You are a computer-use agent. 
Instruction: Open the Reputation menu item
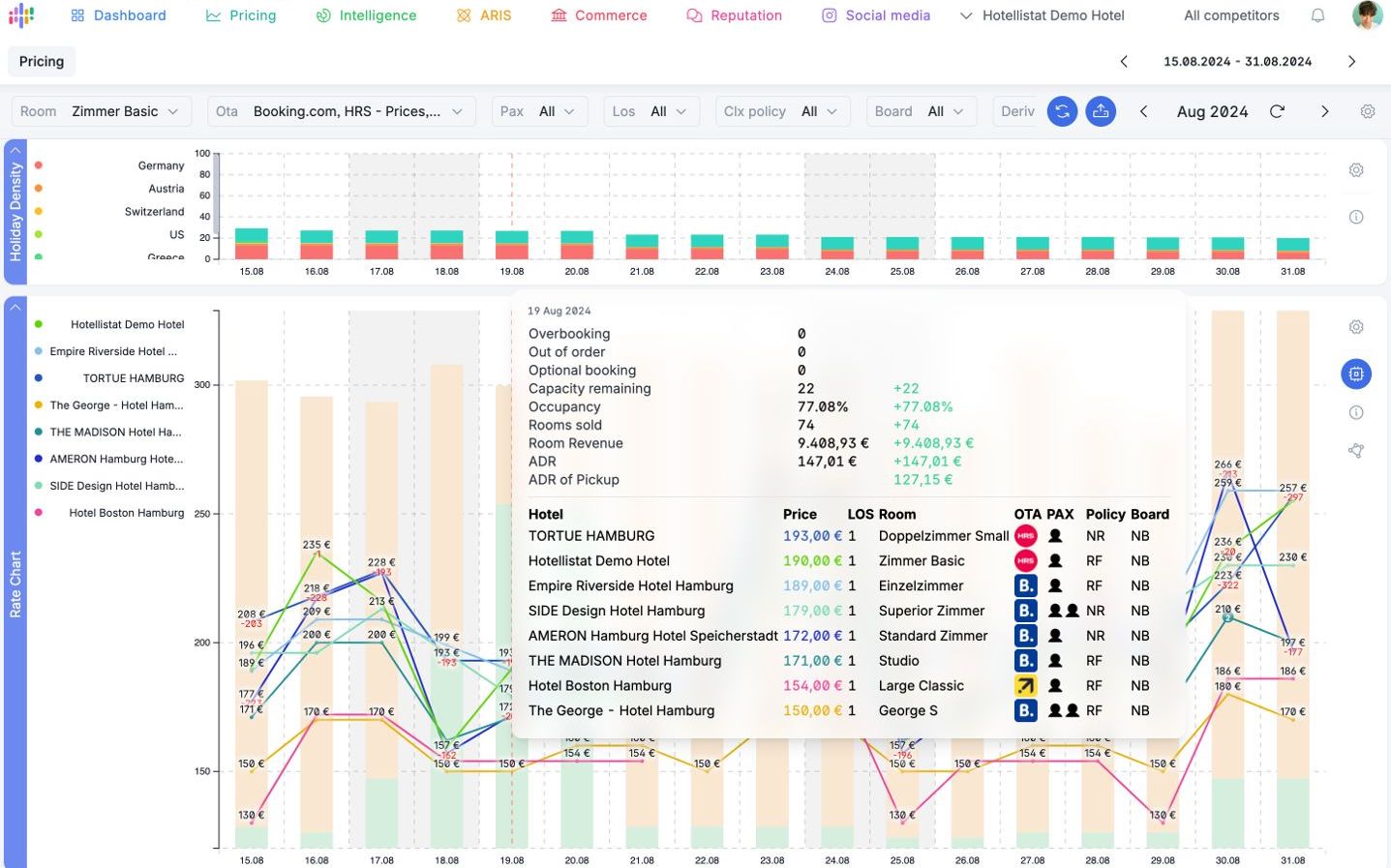734,15
